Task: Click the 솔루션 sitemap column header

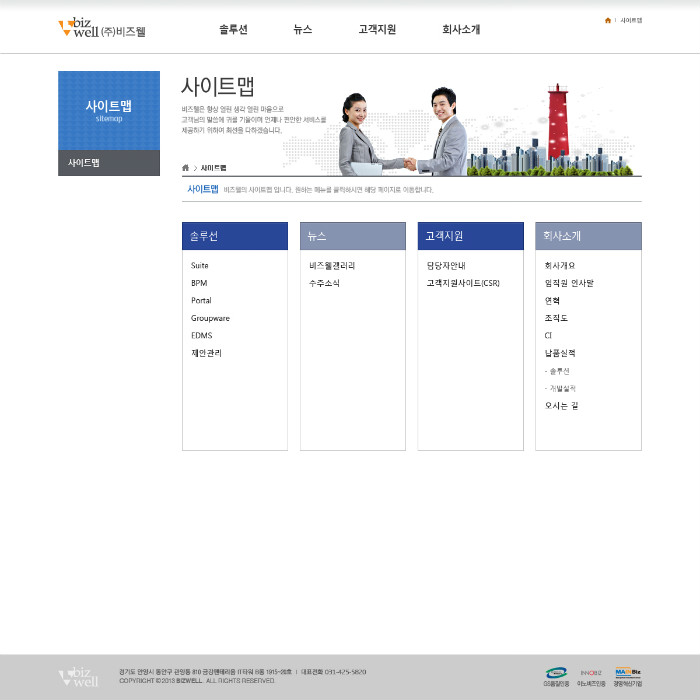Action: pyautogui.click(x=235, y=236)
